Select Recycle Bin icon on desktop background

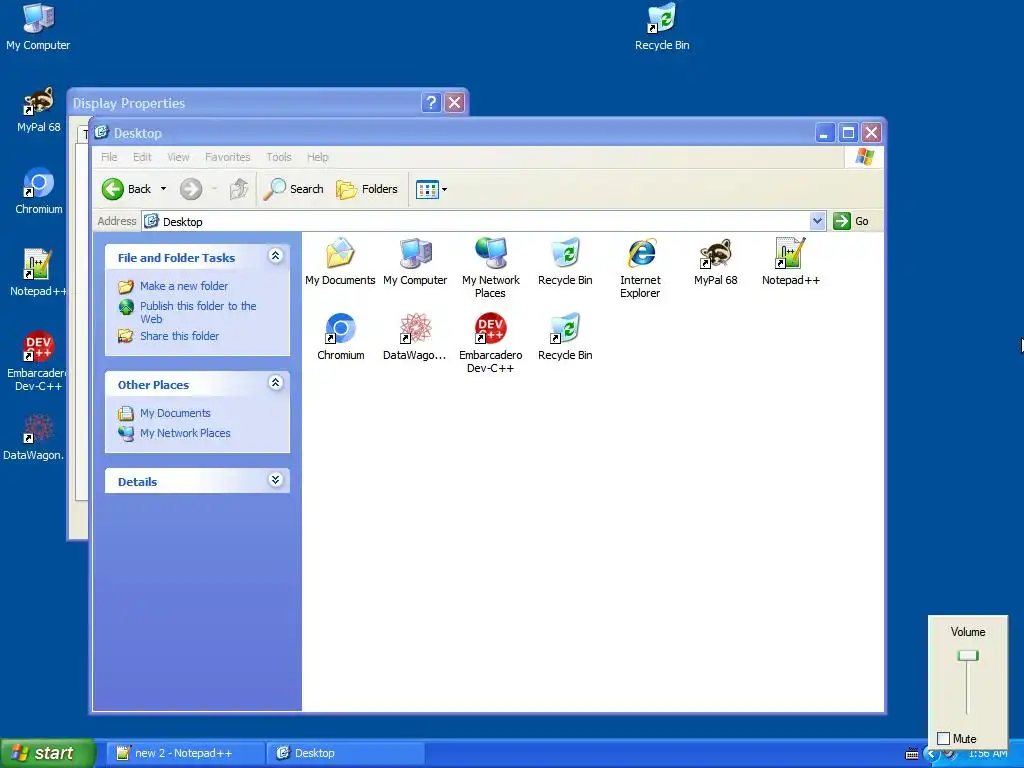point(662,26)
